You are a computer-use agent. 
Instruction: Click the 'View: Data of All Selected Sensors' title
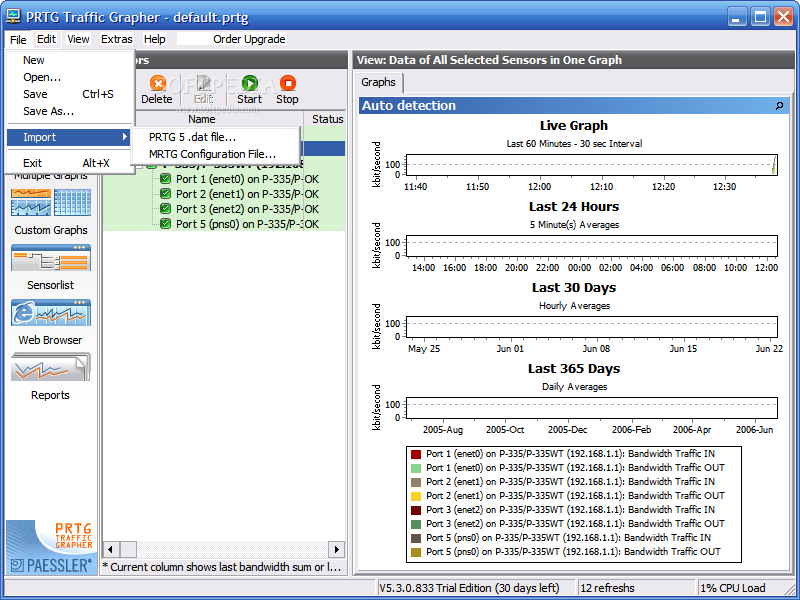489,60
